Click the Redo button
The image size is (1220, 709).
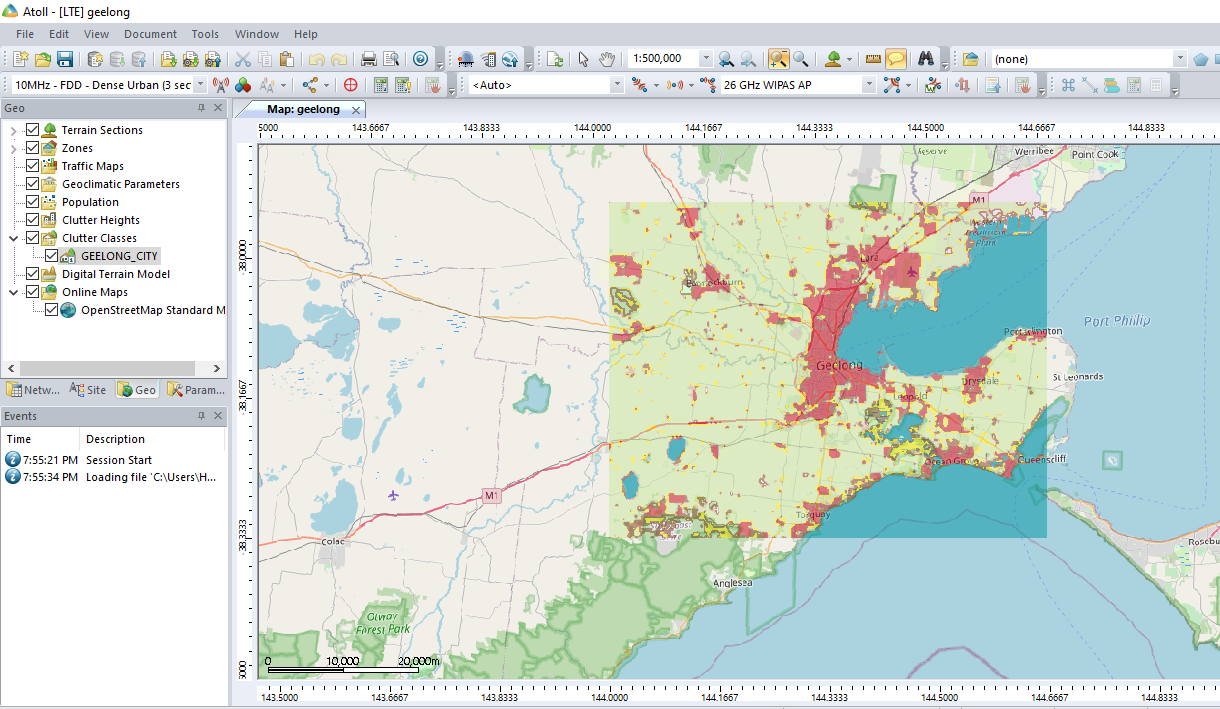pyautogui.click(x=338, y=59)
